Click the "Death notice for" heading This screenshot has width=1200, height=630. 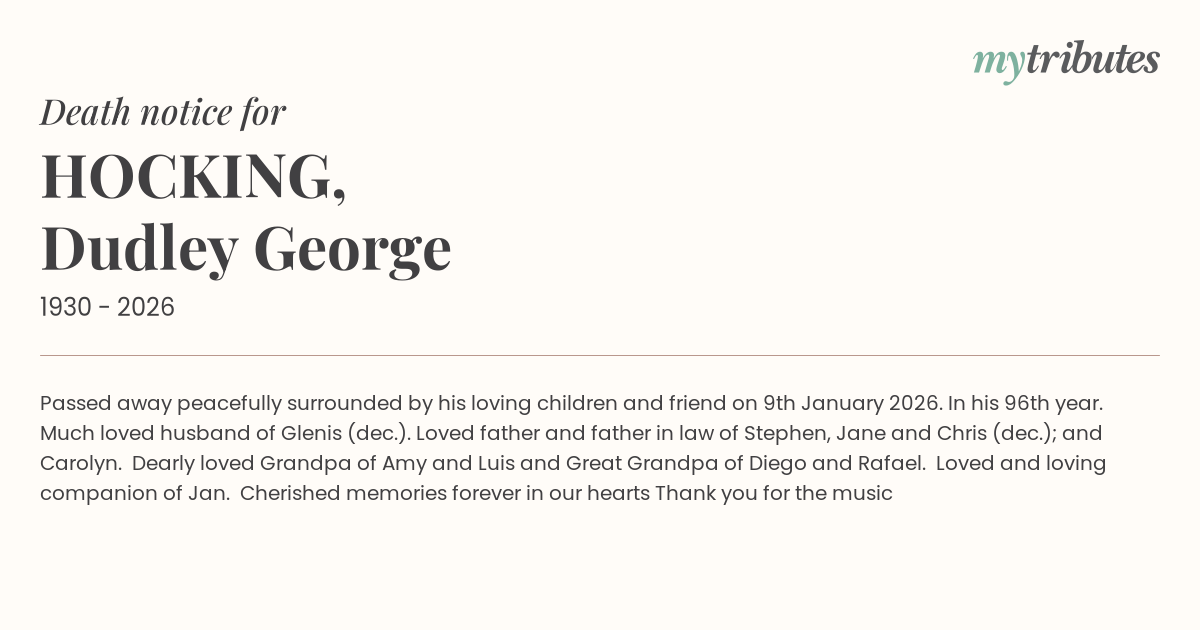pyautogui.click(x=163, y=113)
